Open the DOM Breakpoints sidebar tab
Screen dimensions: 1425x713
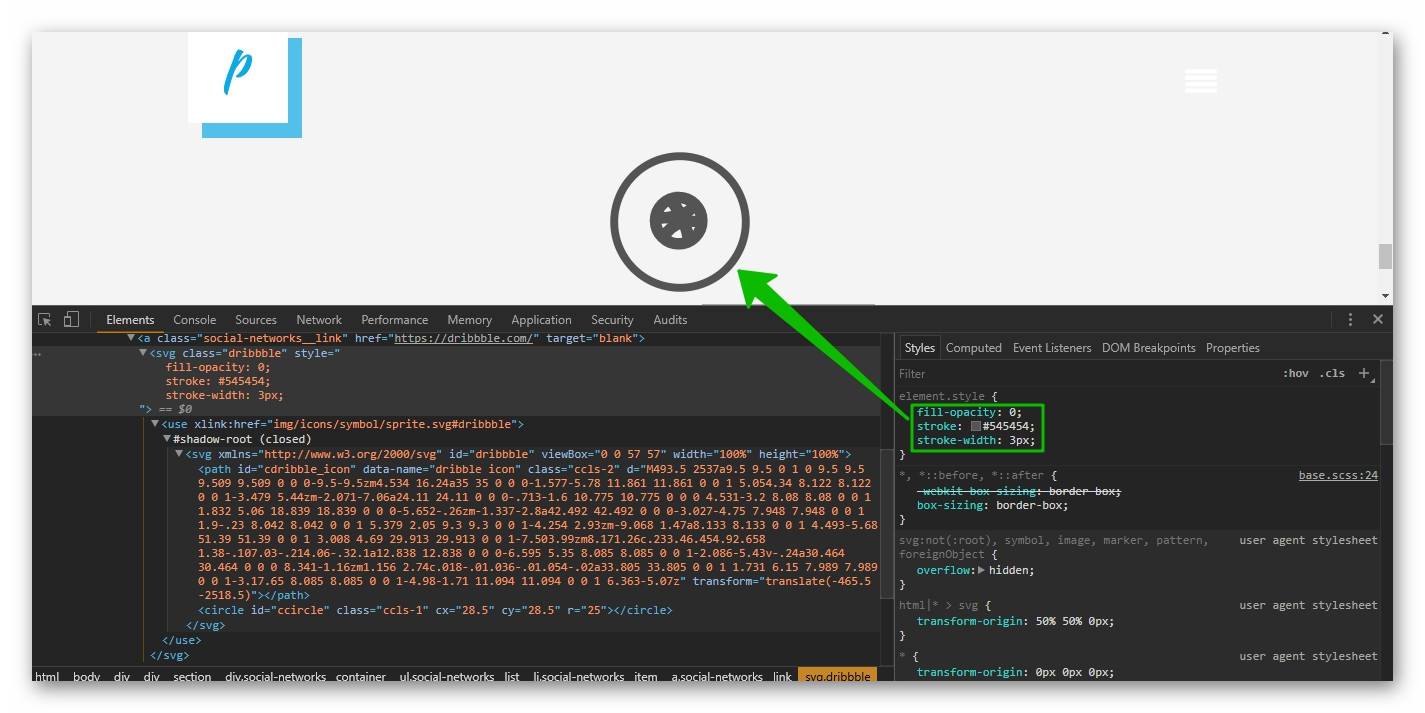[x=1148, y=348]
